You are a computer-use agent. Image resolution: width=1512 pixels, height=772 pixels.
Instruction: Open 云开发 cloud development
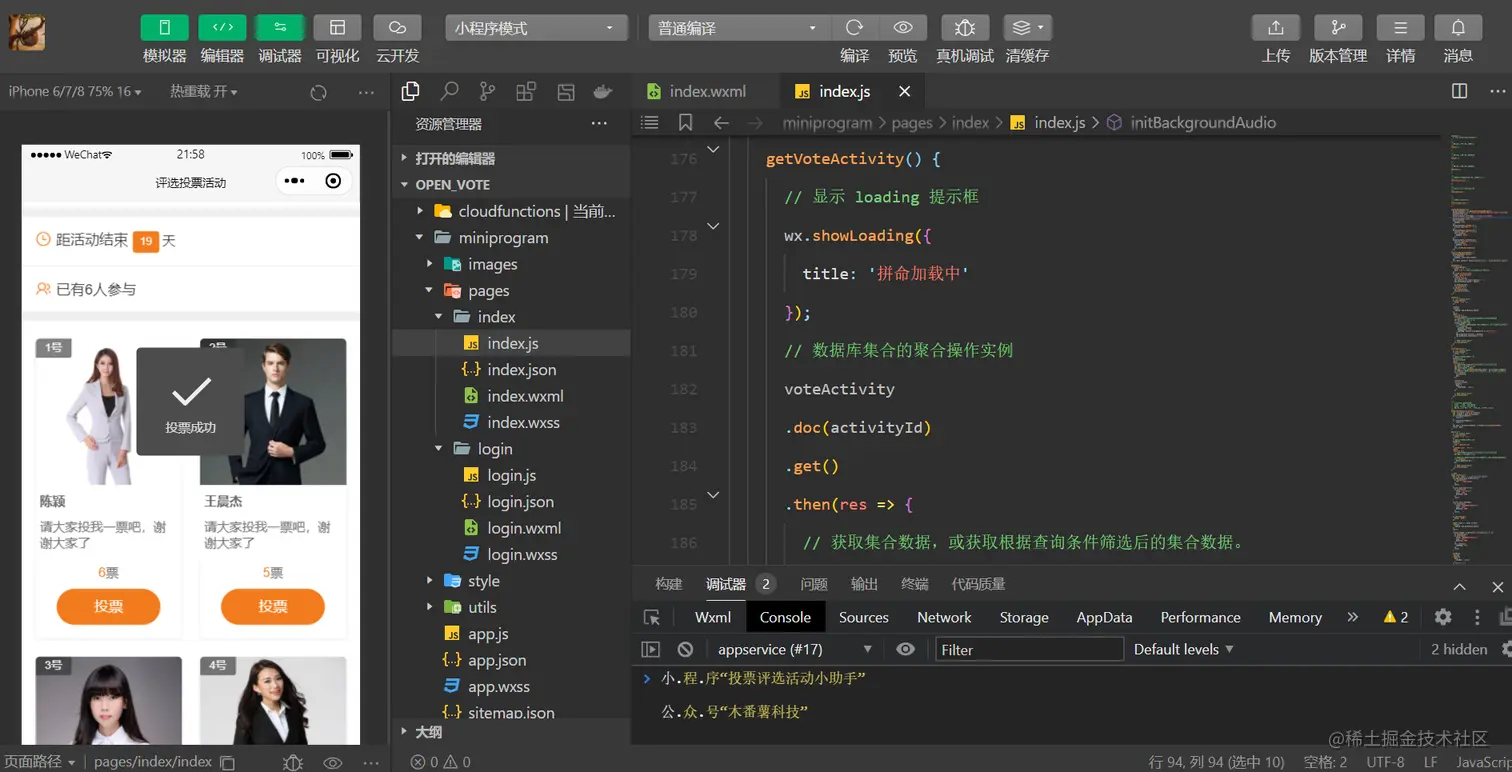point(397,28)
